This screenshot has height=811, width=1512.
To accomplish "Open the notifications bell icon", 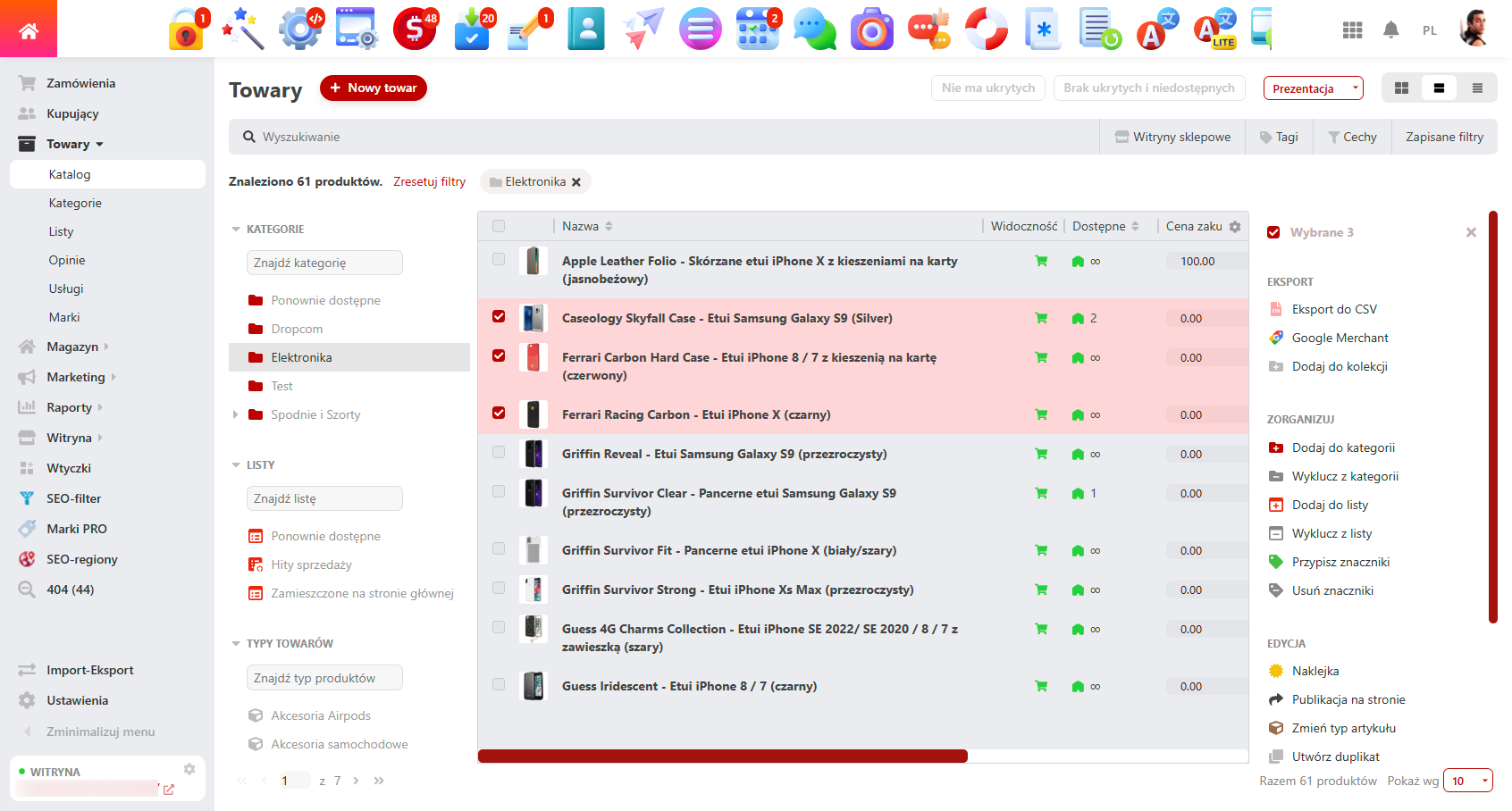I will tap(1390, 30).
